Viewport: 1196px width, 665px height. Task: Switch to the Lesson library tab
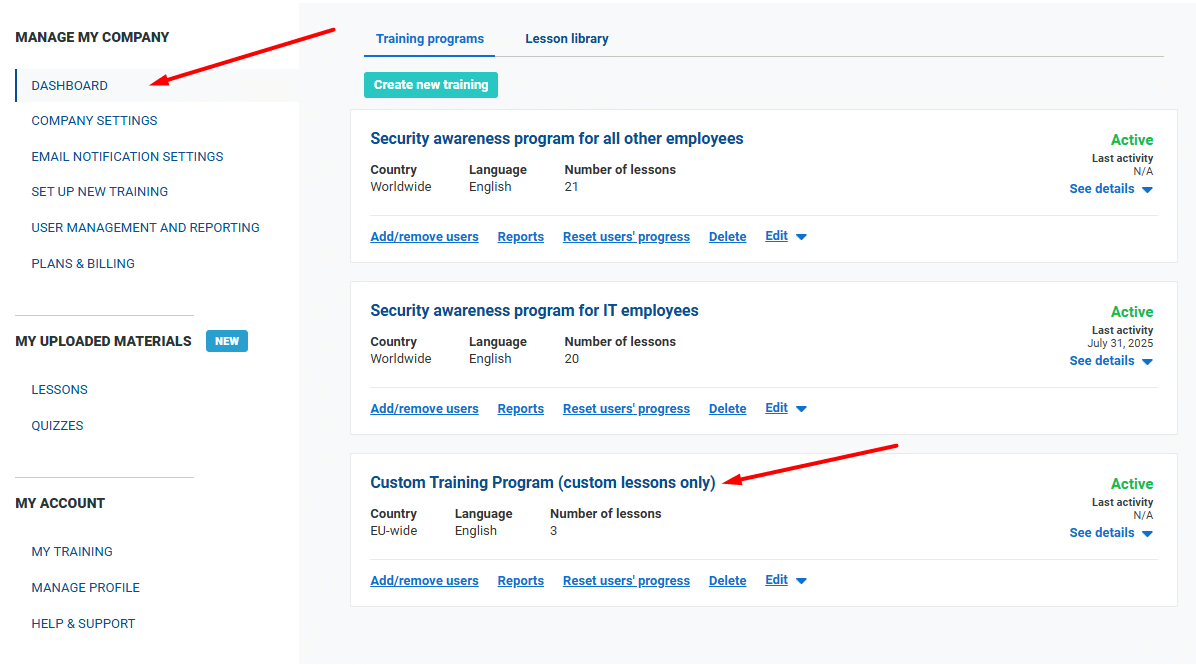(566, 39)
